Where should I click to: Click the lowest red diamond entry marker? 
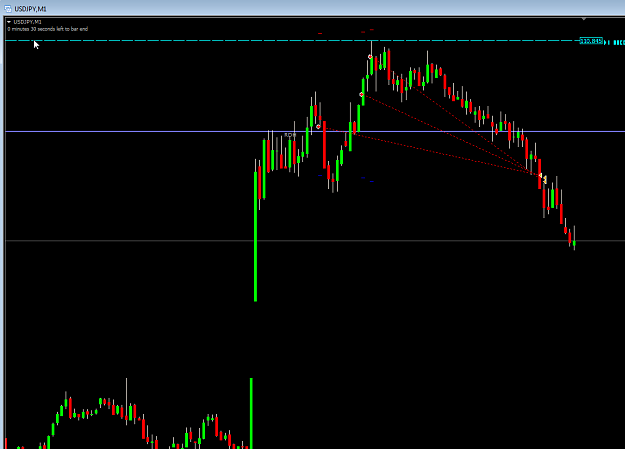click(318, 127)
